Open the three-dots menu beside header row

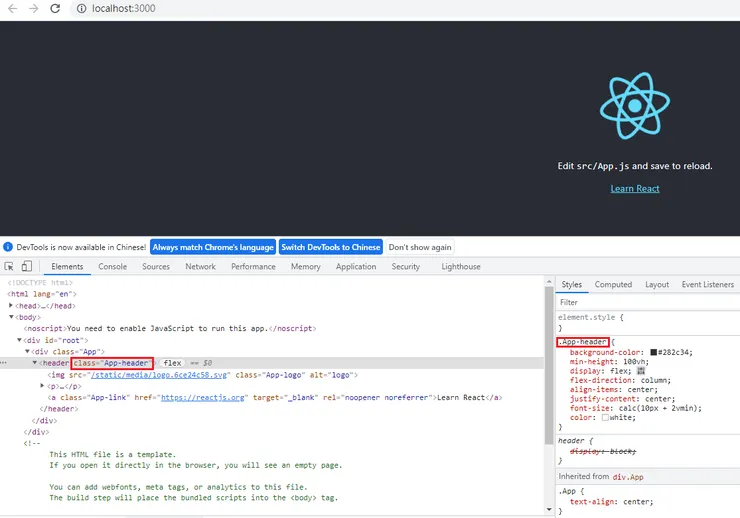click(4, 363)
